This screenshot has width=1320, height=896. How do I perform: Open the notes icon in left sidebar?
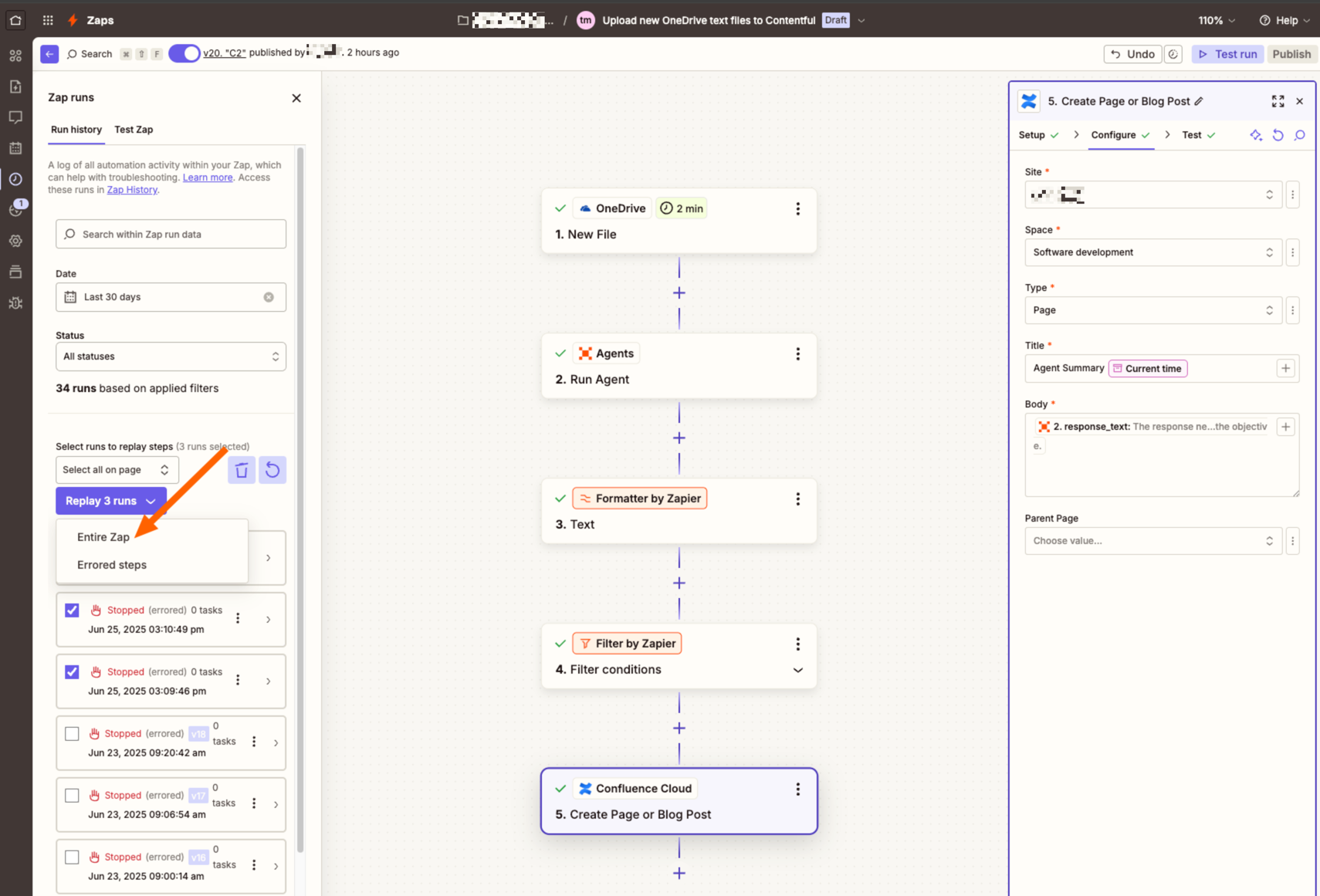(x=15, y=86)
